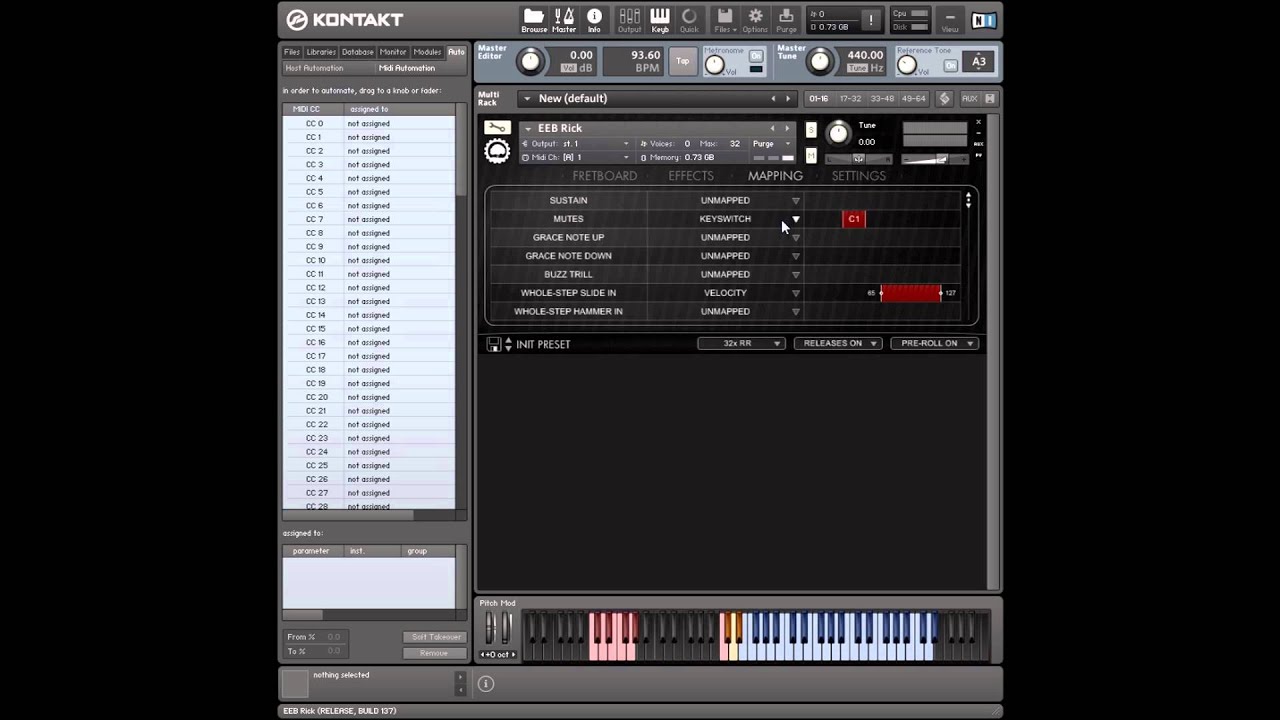Open the Purge menu in top toolbar
The height and width of the screenshot is (720, 1280).
[x=786, y=20]
